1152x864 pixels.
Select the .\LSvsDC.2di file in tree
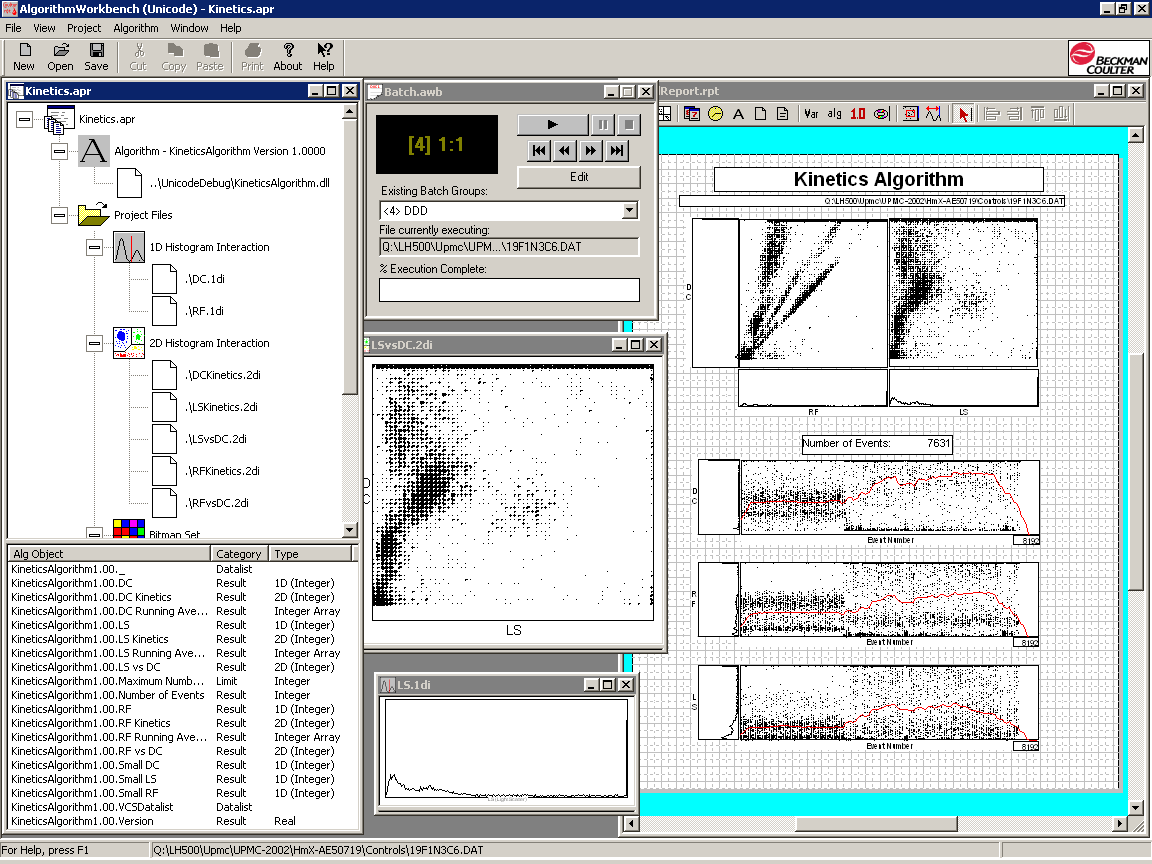[x=216, y=439]
